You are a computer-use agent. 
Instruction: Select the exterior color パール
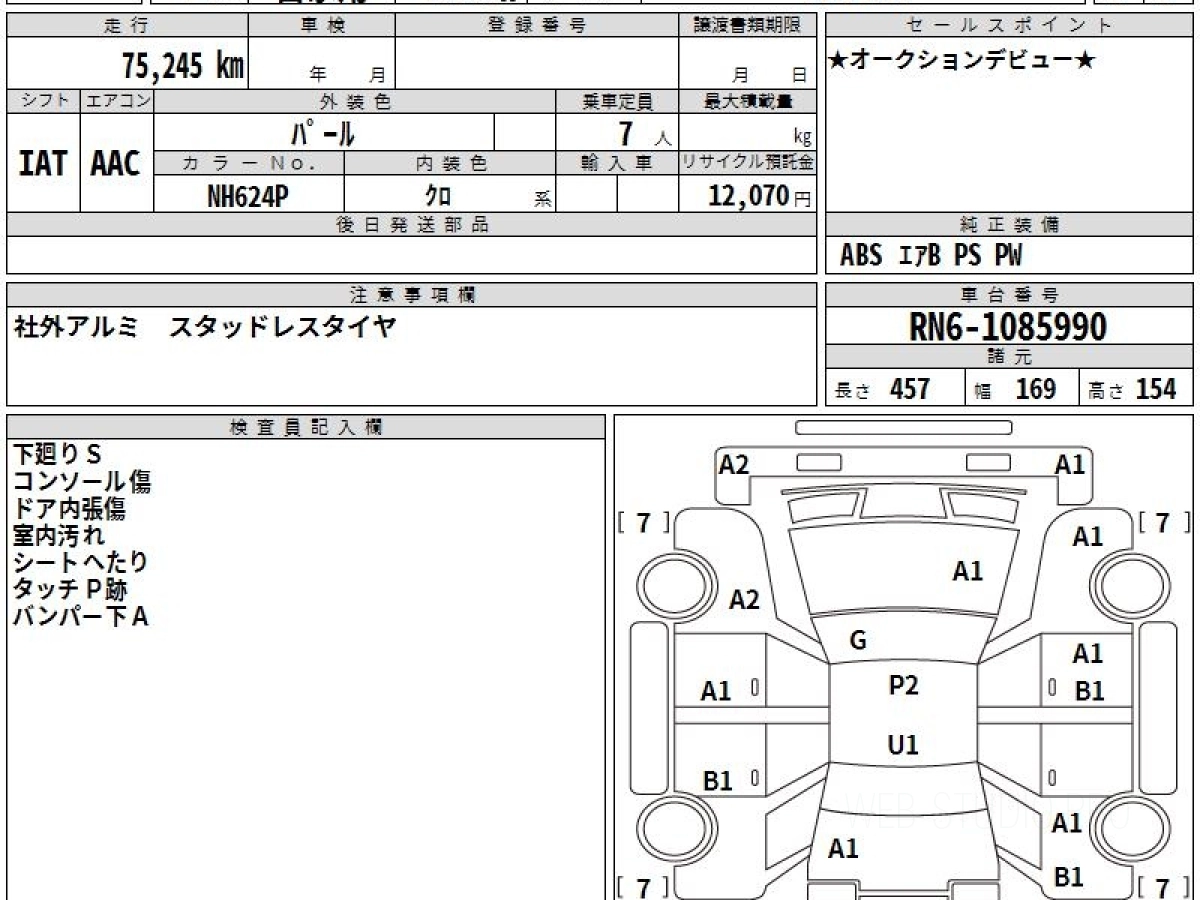click(323, 132)
